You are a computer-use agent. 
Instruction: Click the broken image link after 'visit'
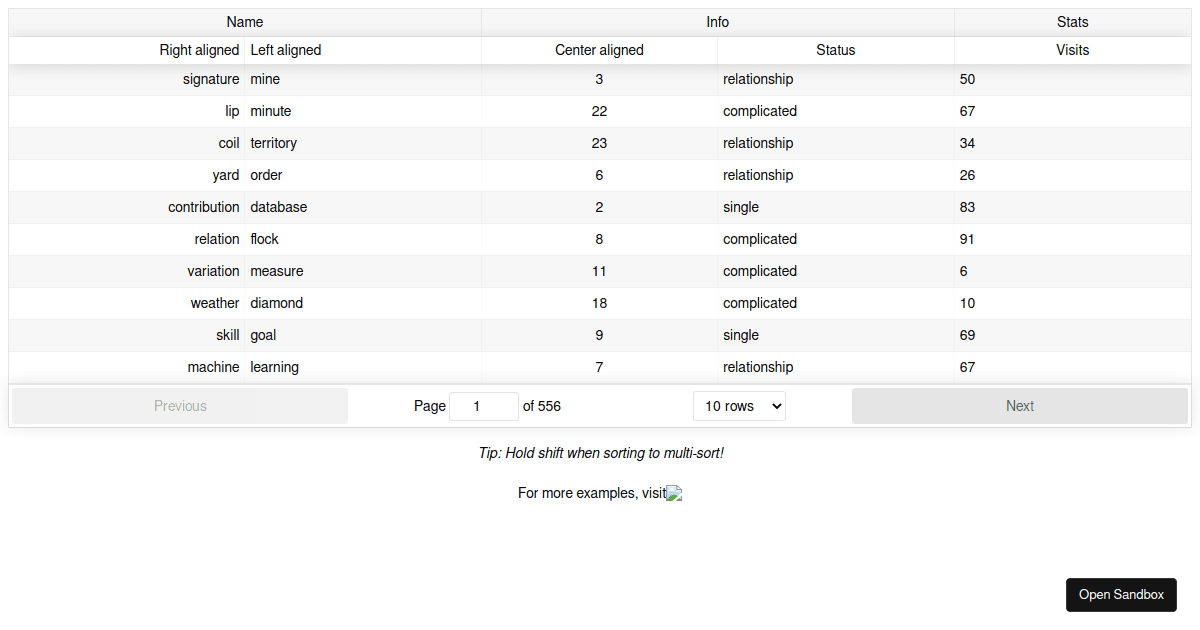(674, 493)
